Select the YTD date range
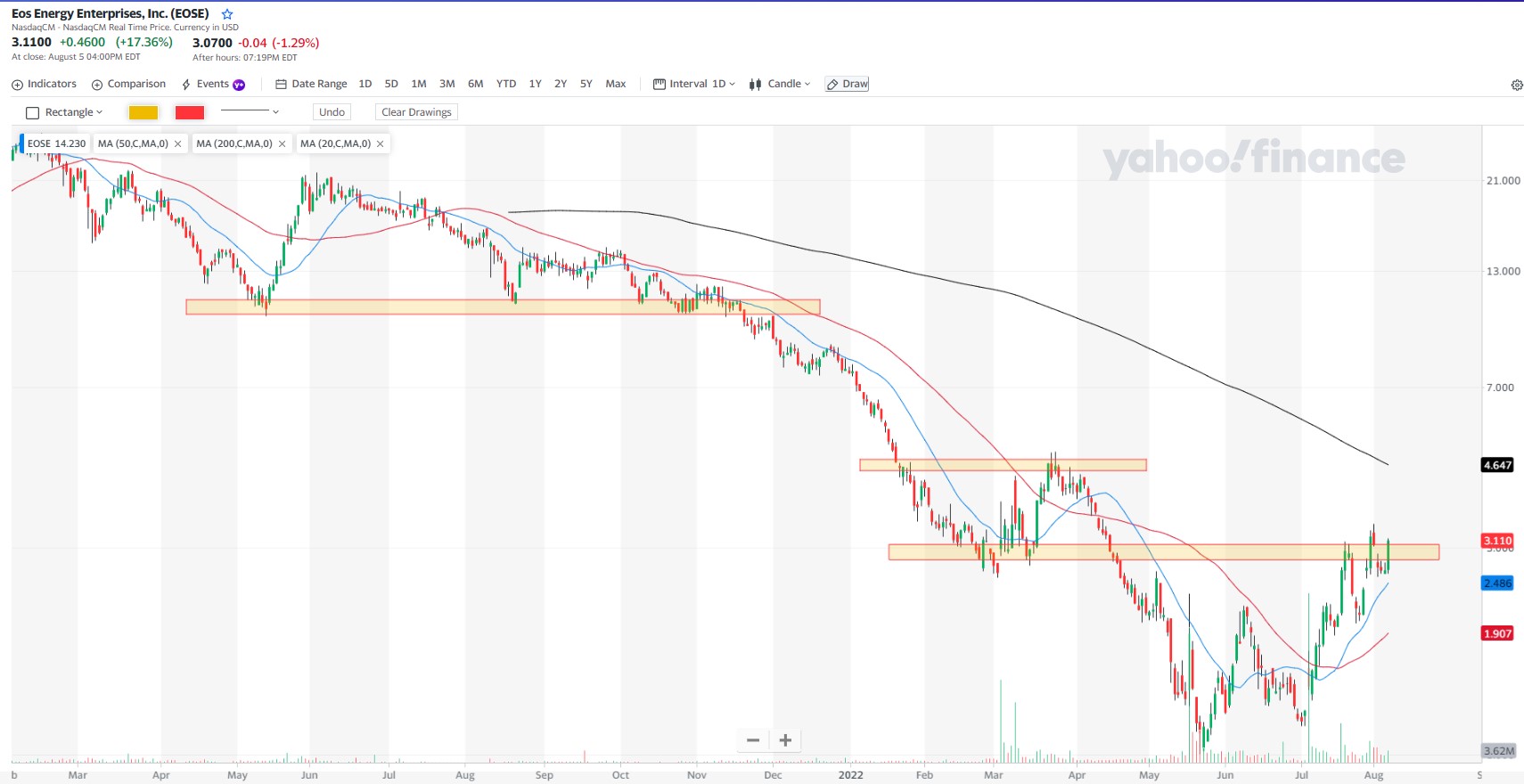The width and height of the screenshot is (1524, 784). [x=506, y=84]
